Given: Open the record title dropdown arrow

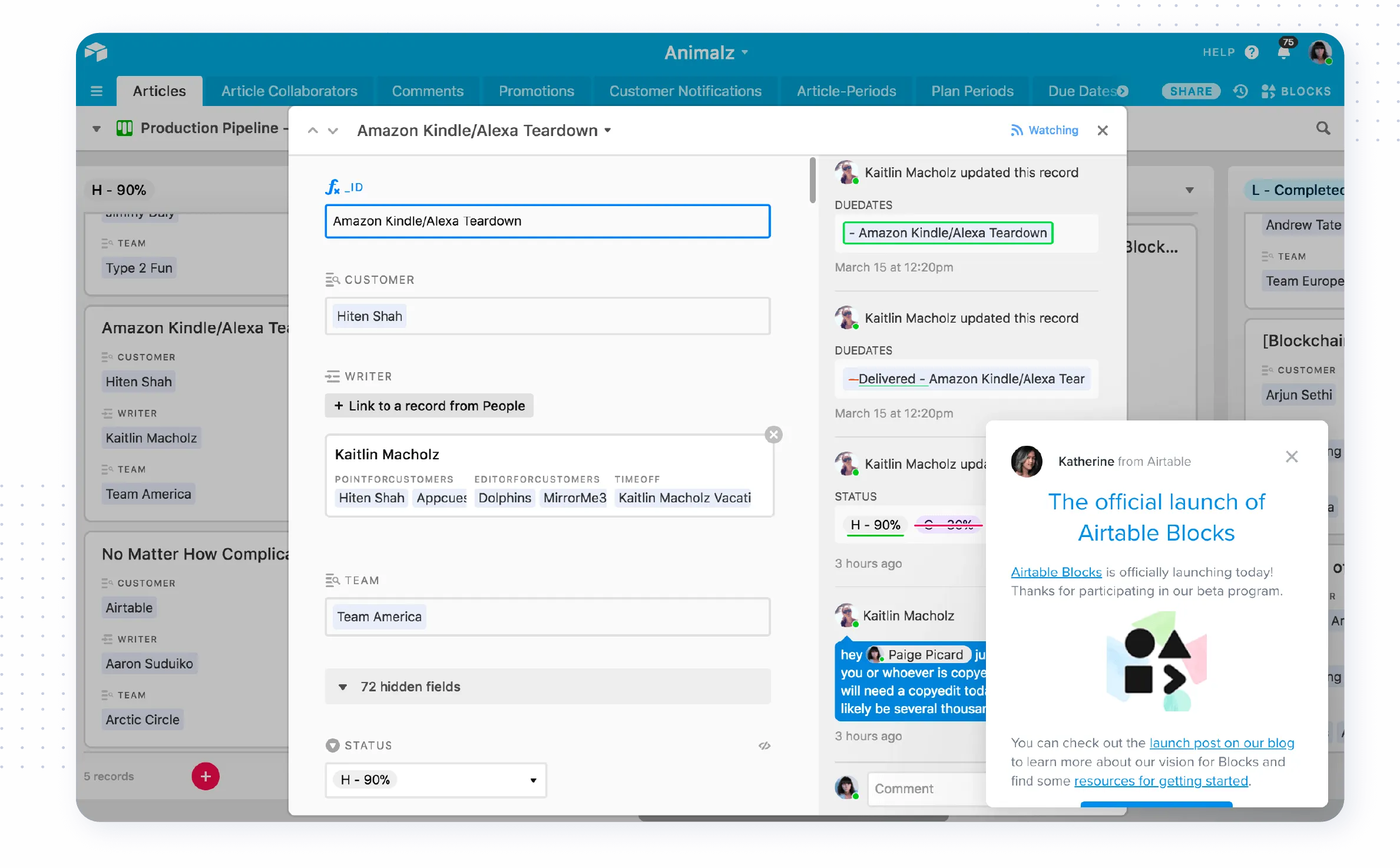Looking at the screenshot, I should click(x=608, y=131).
